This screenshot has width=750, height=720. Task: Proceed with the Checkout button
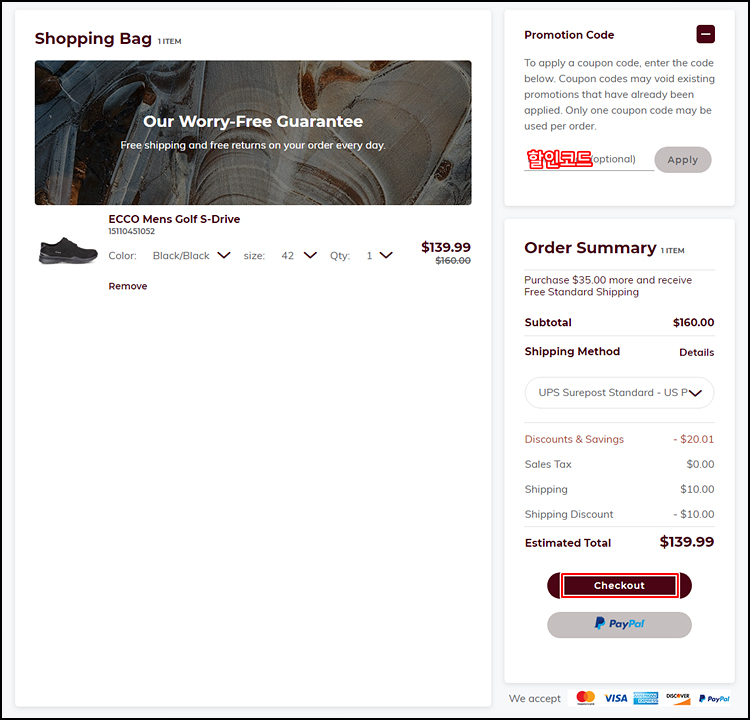pos(619,586)
